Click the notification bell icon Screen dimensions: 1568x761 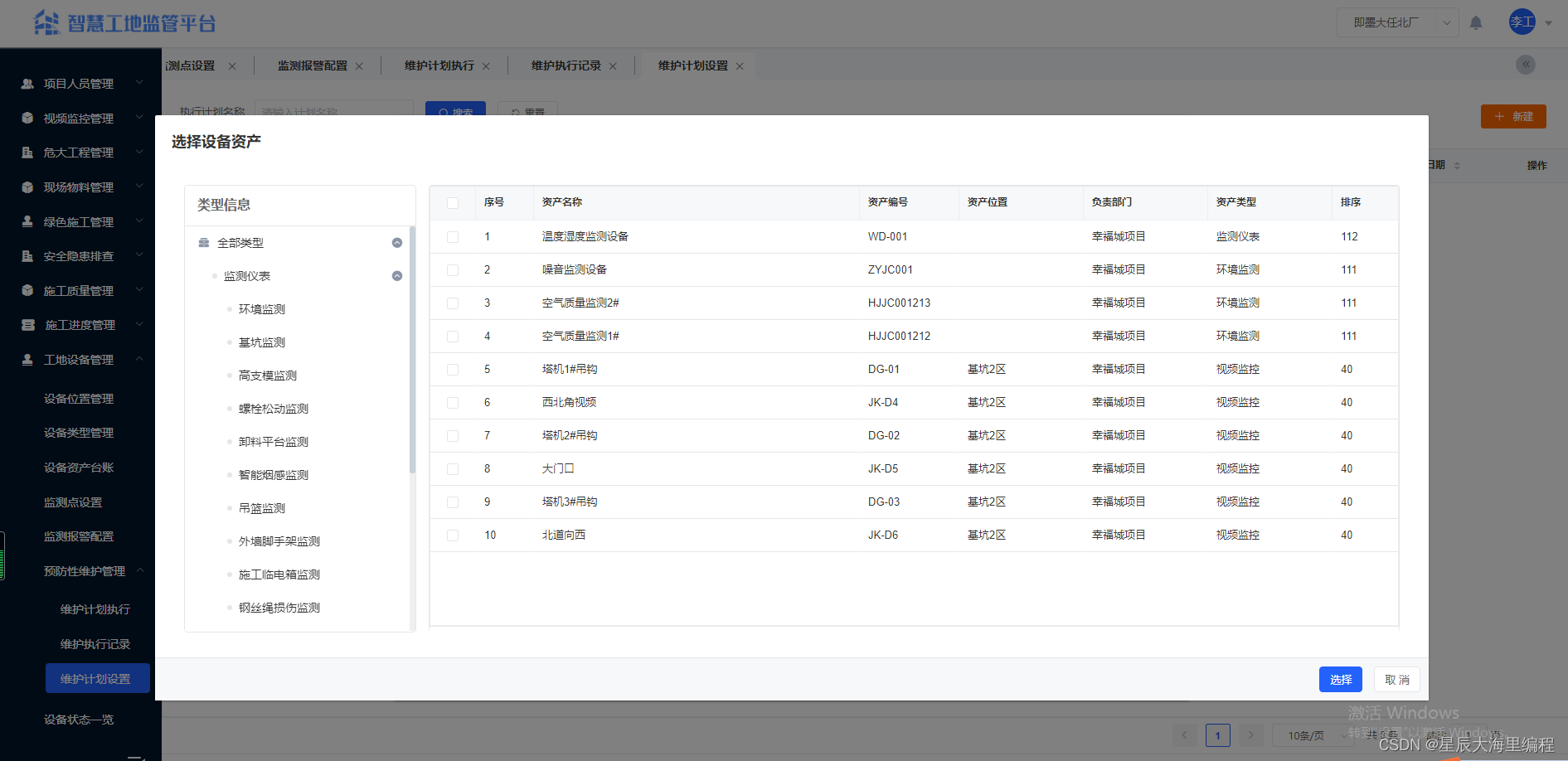[x=1476, y=23]
